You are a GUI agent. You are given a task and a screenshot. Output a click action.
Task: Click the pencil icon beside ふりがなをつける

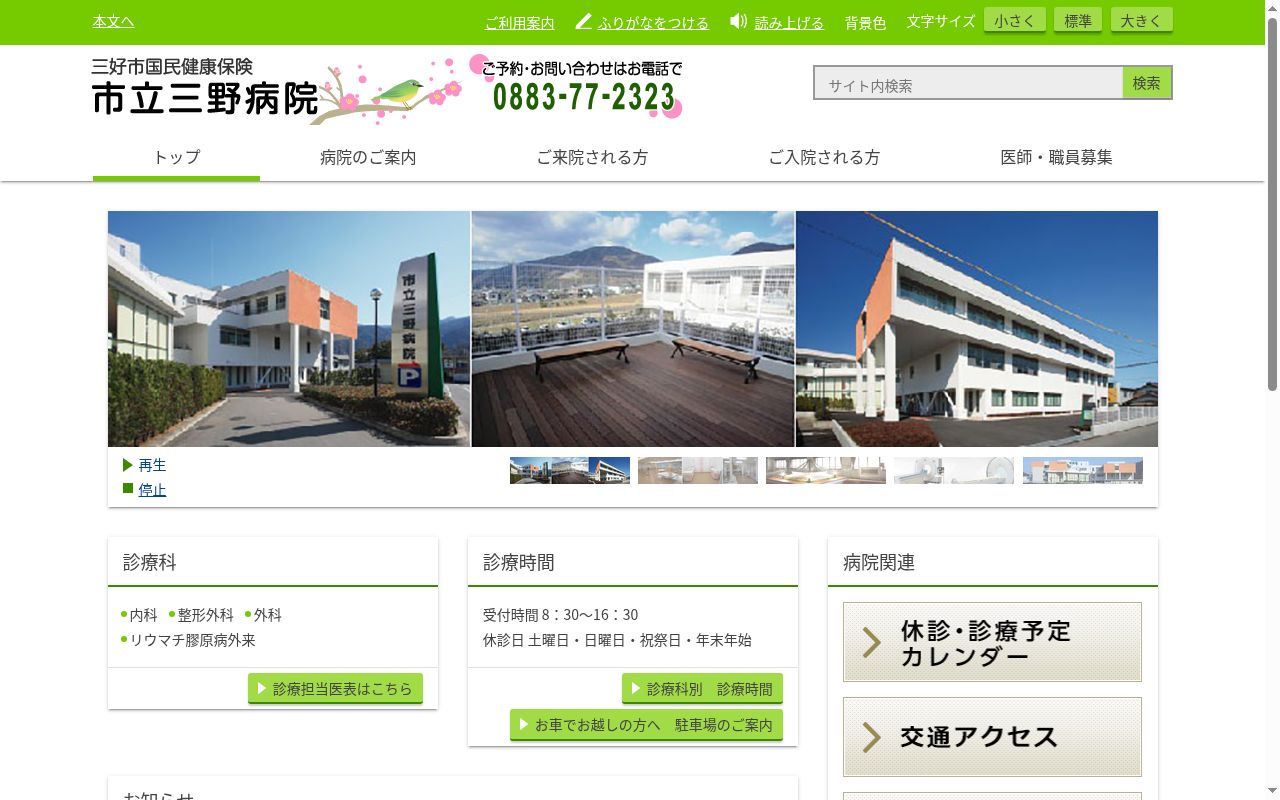tap(584, 21)
